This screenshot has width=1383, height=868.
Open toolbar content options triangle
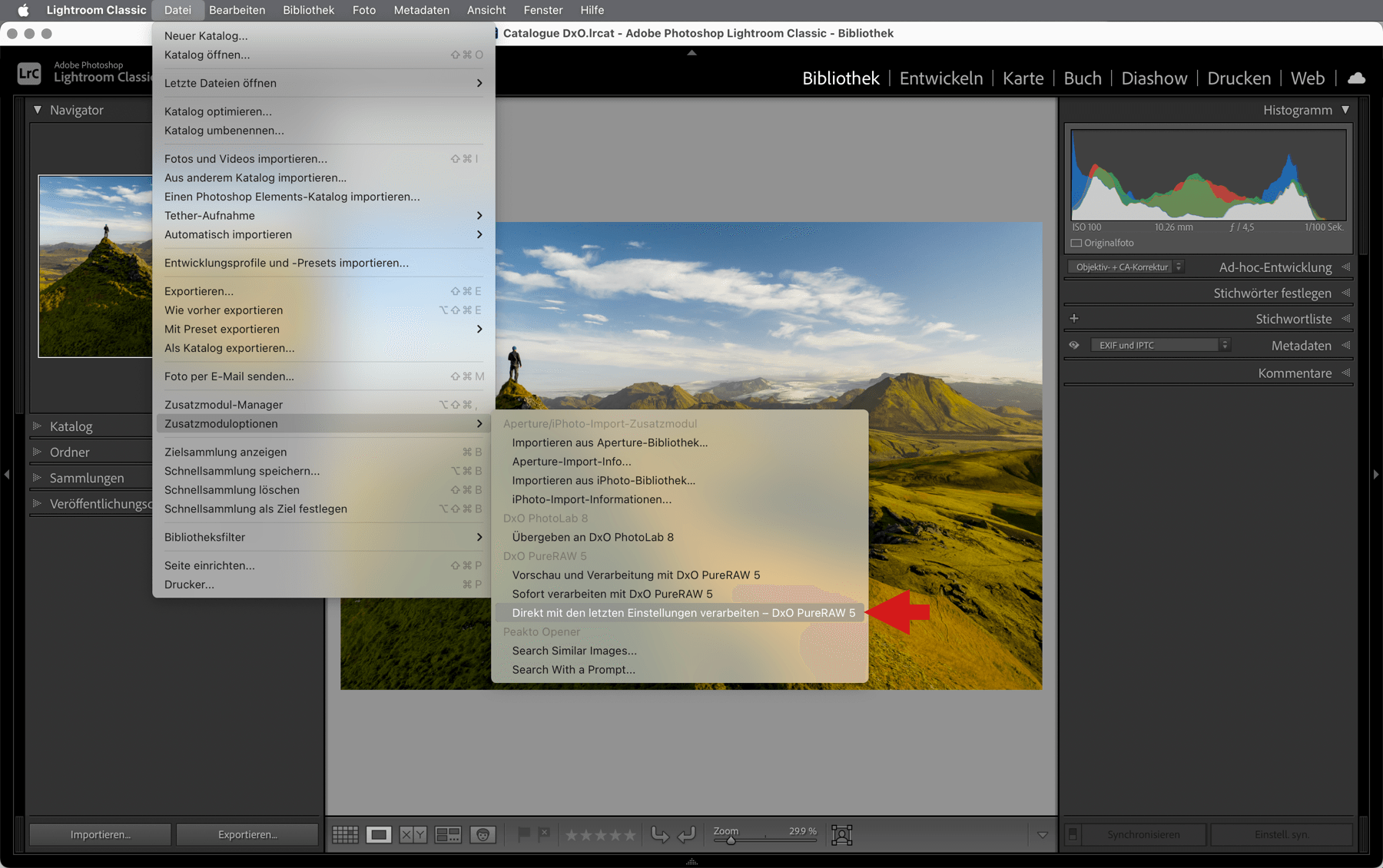[1043, 835]
